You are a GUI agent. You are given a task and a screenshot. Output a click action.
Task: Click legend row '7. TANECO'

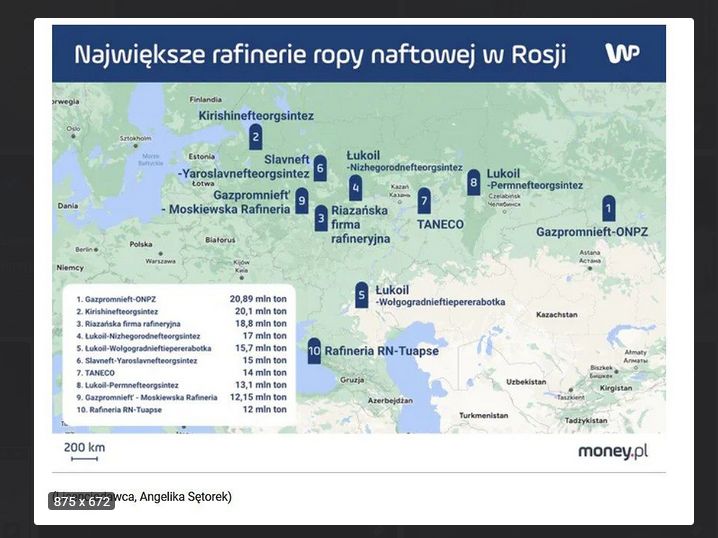pyautogui.click(x=181, y=373)
